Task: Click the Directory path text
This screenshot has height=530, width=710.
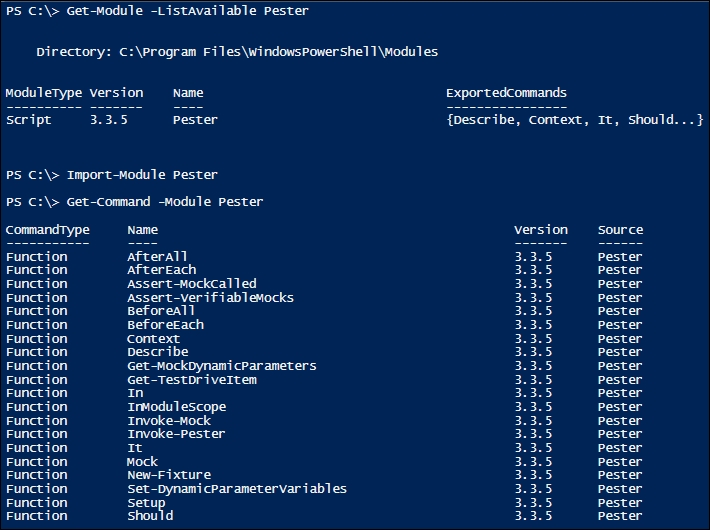Action: tap(237, 52)
